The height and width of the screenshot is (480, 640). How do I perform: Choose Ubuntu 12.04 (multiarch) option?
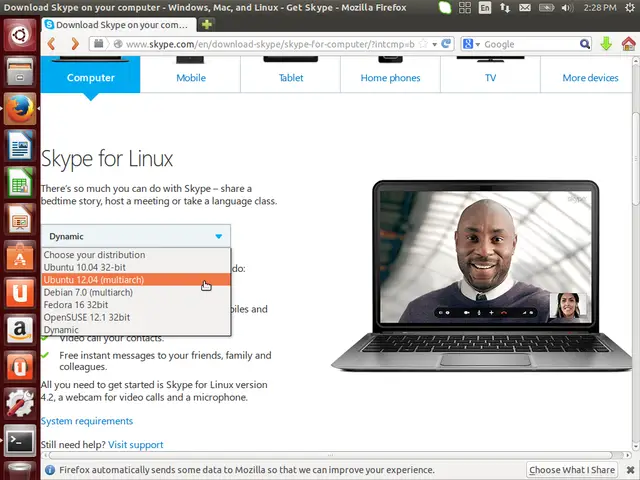click(136, 280)
